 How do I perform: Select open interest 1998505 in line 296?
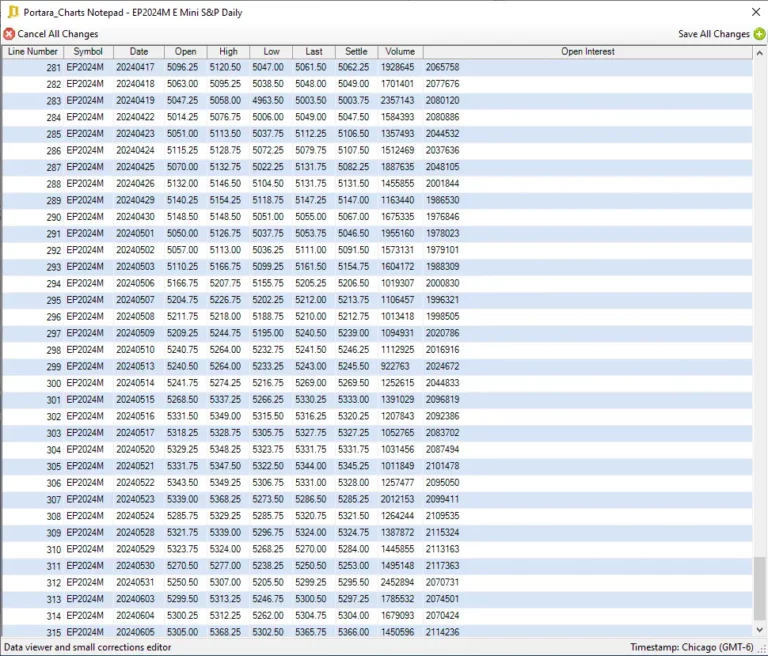point(442,316)
